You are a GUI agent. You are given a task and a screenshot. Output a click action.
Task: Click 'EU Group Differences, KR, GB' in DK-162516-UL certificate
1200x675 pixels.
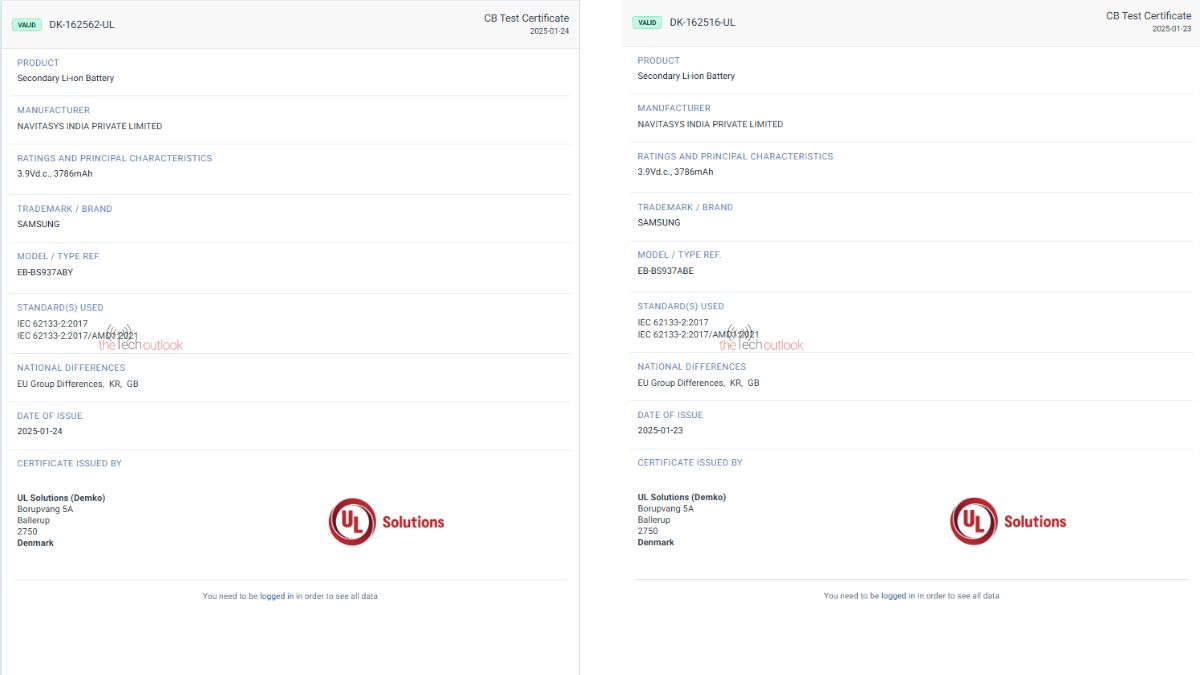click(699, 383)
